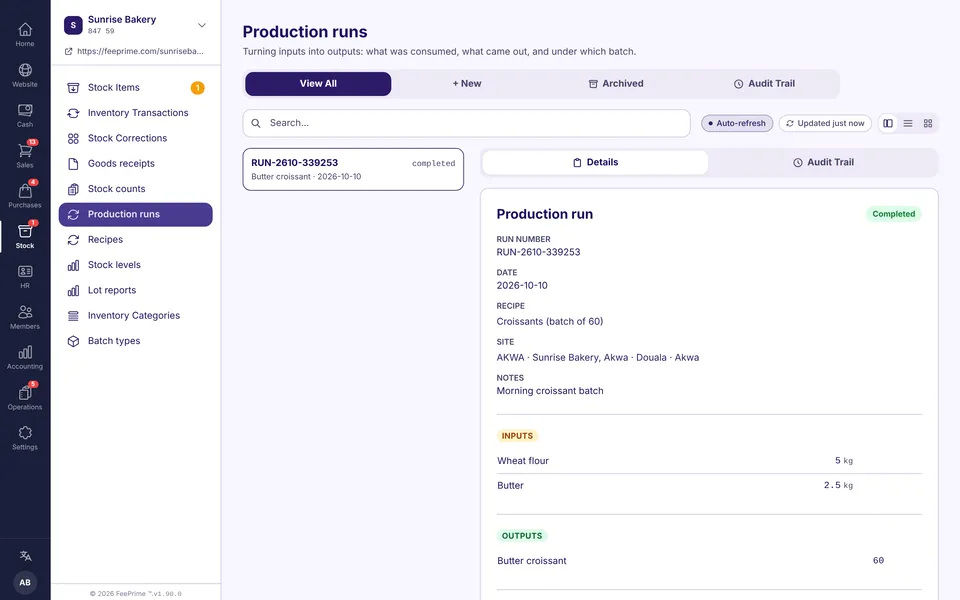Open Stock Items in sidebar
This screenshot has width=960, height=600.
(135, 88)
